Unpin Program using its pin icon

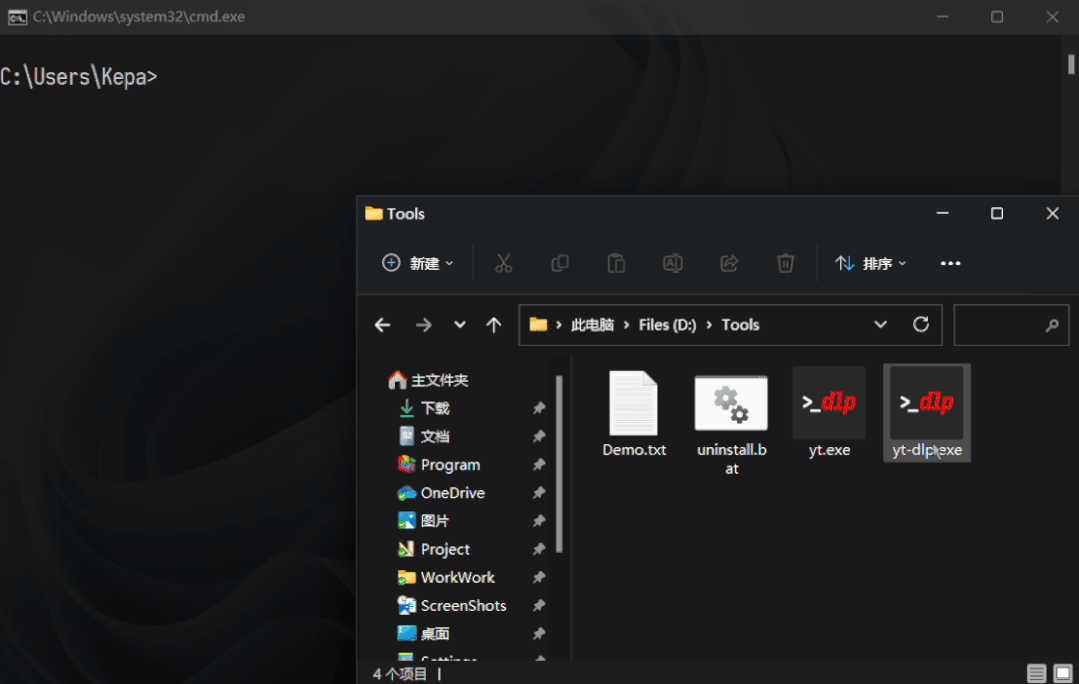click(539, 464)
